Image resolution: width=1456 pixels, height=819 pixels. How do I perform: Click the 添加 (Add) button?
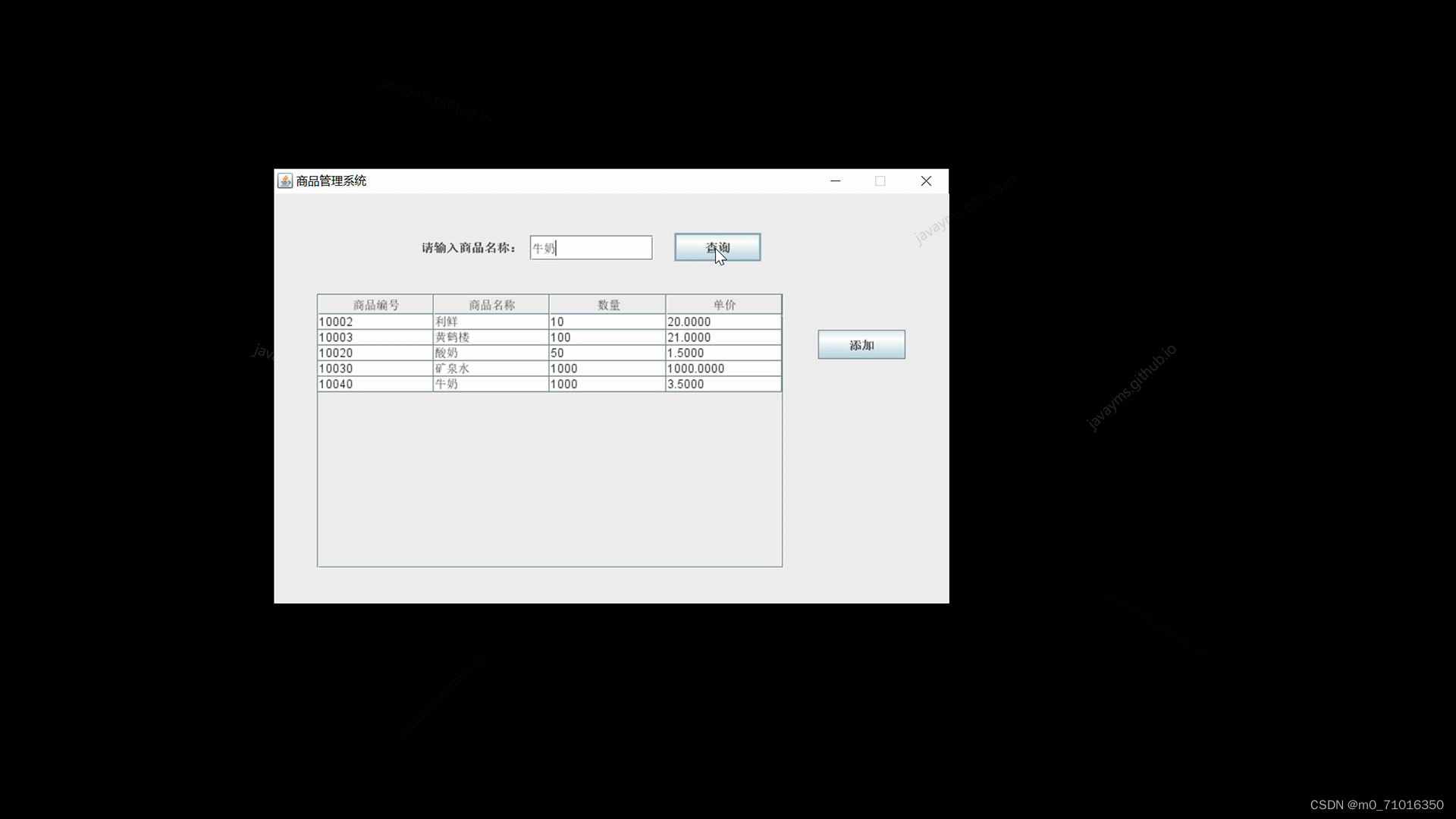861,344
